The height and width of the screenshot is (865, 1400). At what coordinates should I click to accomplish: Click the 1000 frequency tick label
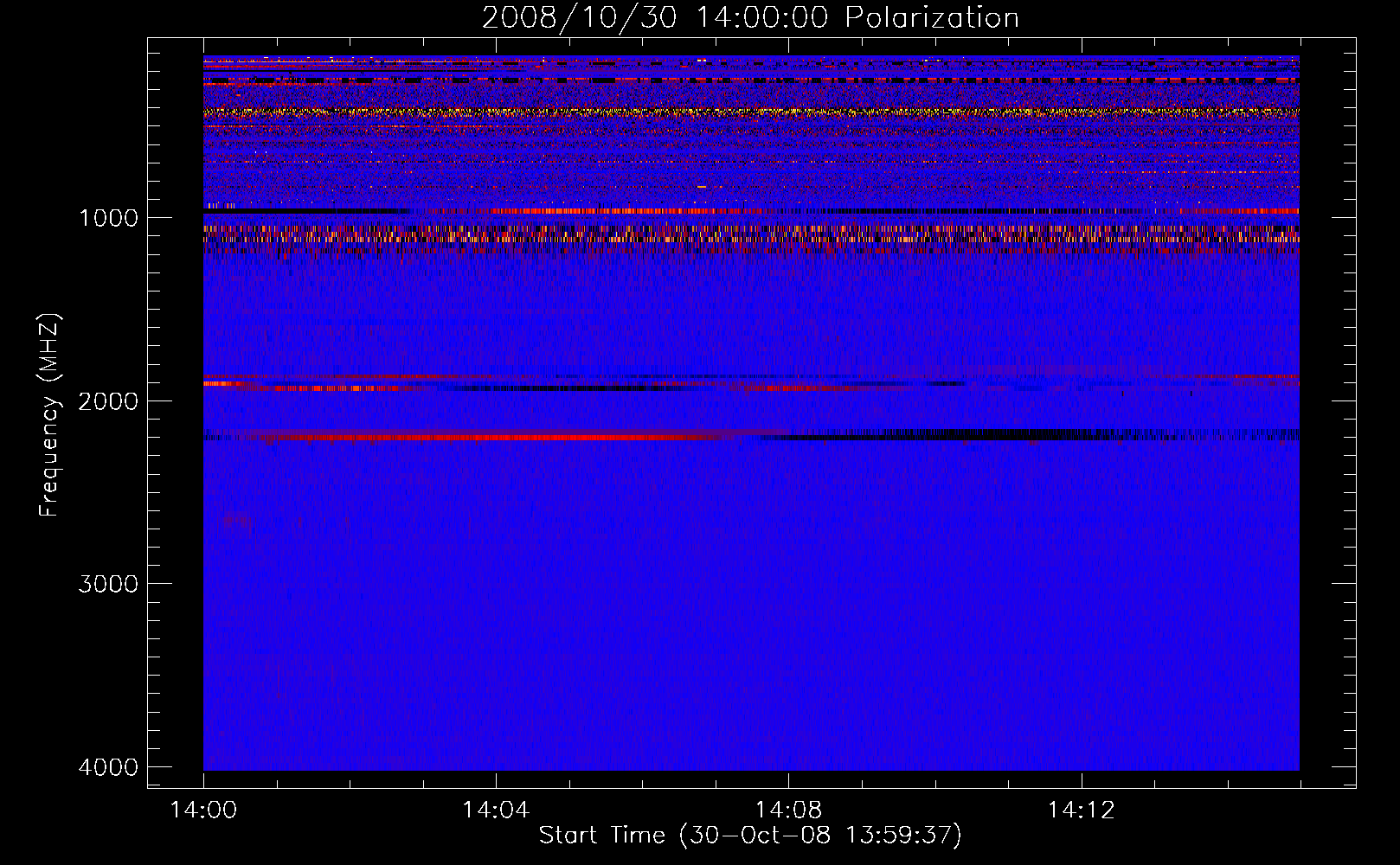point(108,217)
